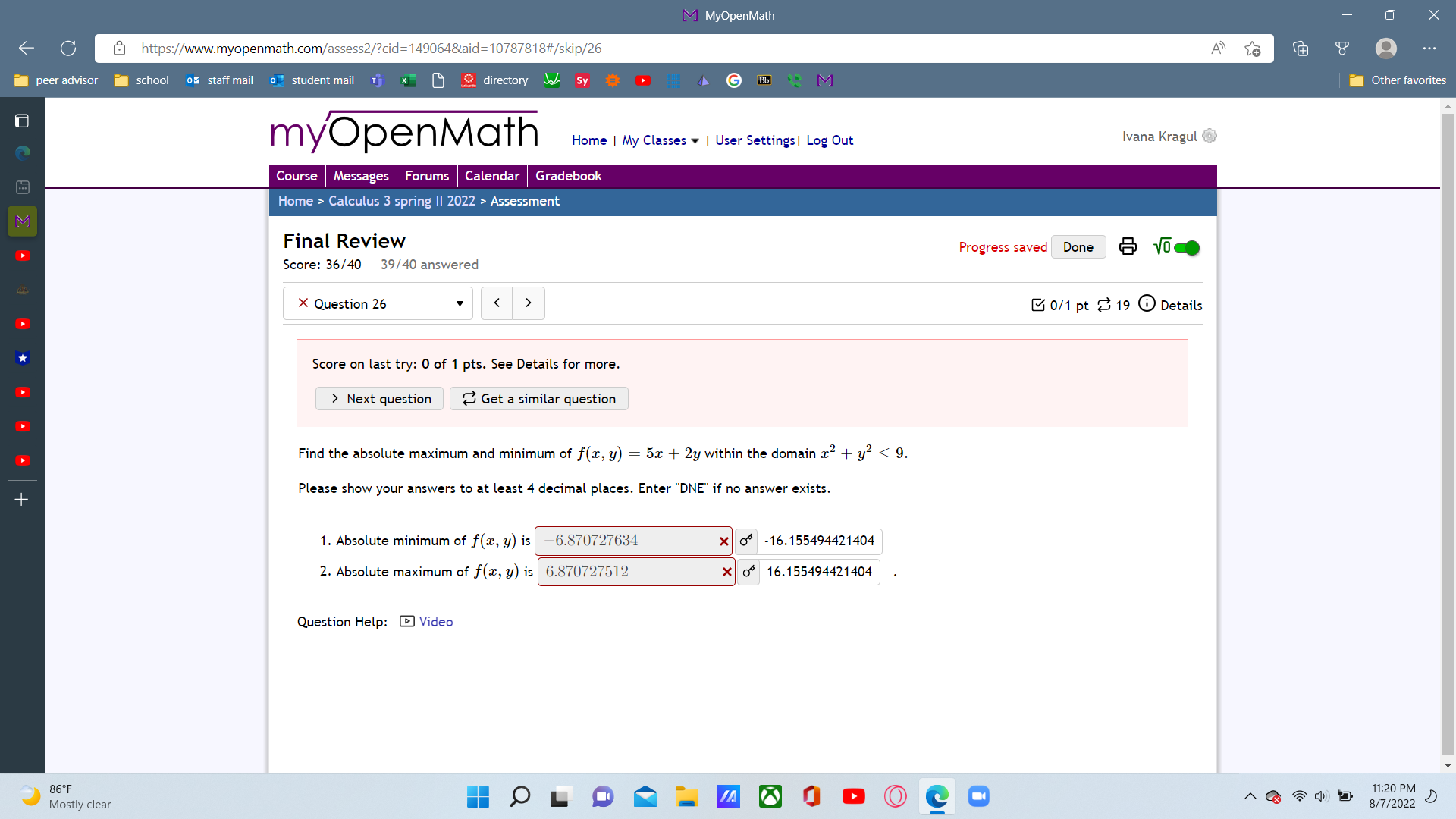Image resolution: width=1456 pixels, height=819 pixels.
Task: Click the Done button
Action: click(1078, 247)
